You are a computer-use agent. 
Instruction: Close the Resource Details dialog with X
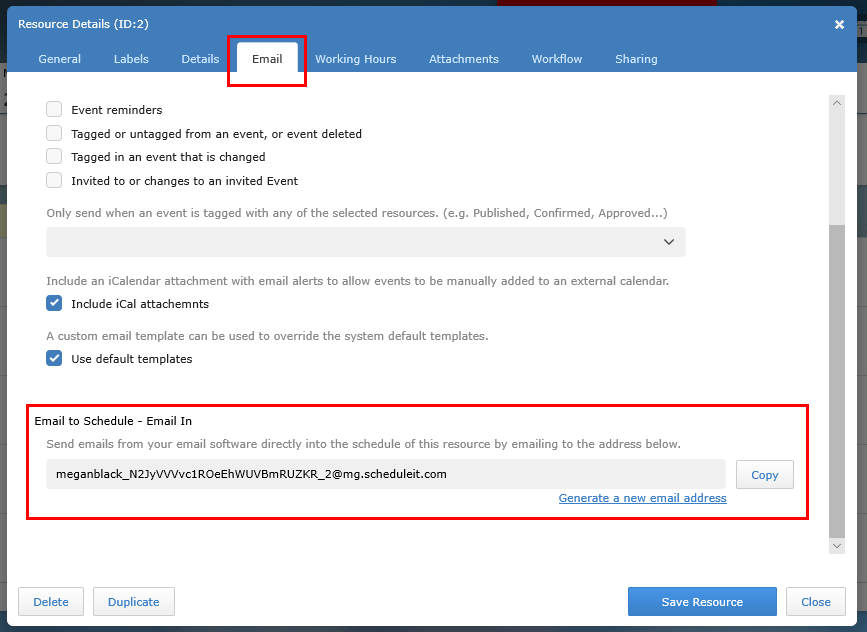tap(839, 24)
